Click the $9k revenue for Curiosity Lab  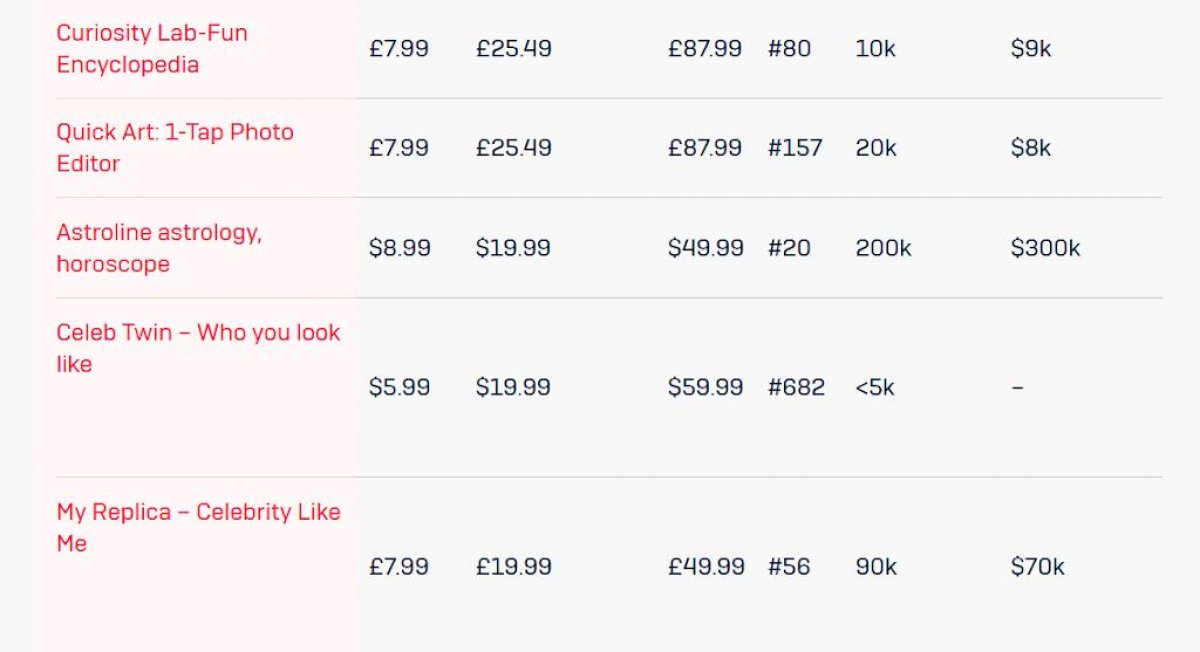(1030, 48)
